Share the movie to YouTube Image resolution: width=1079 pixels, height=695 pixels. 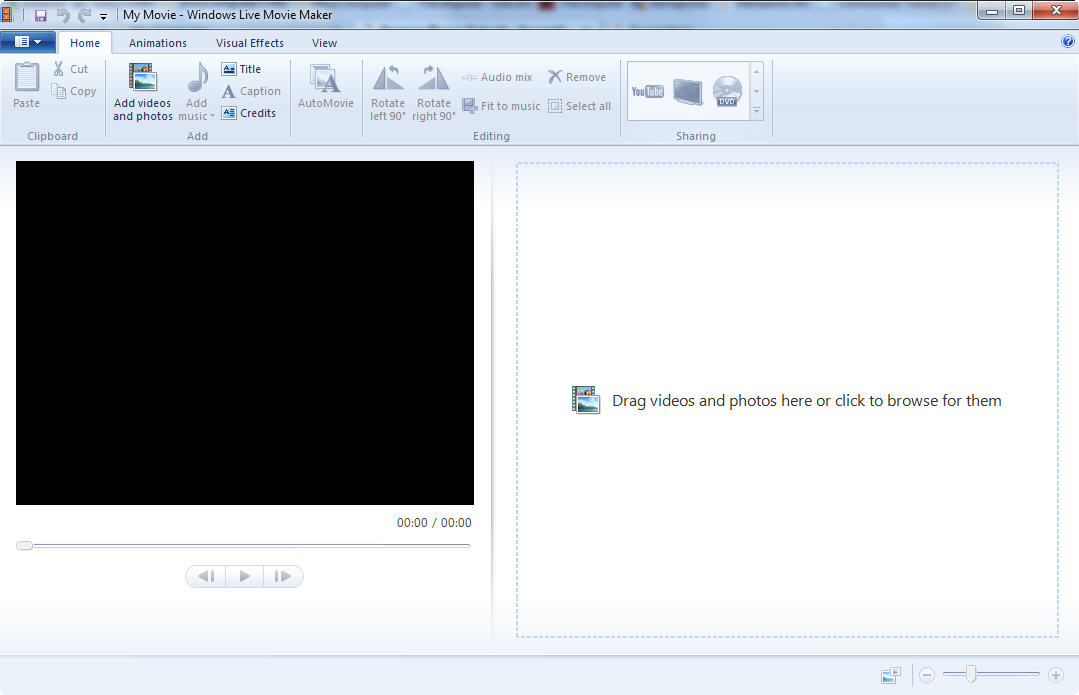pyautogui.click(x=648, y=92)
